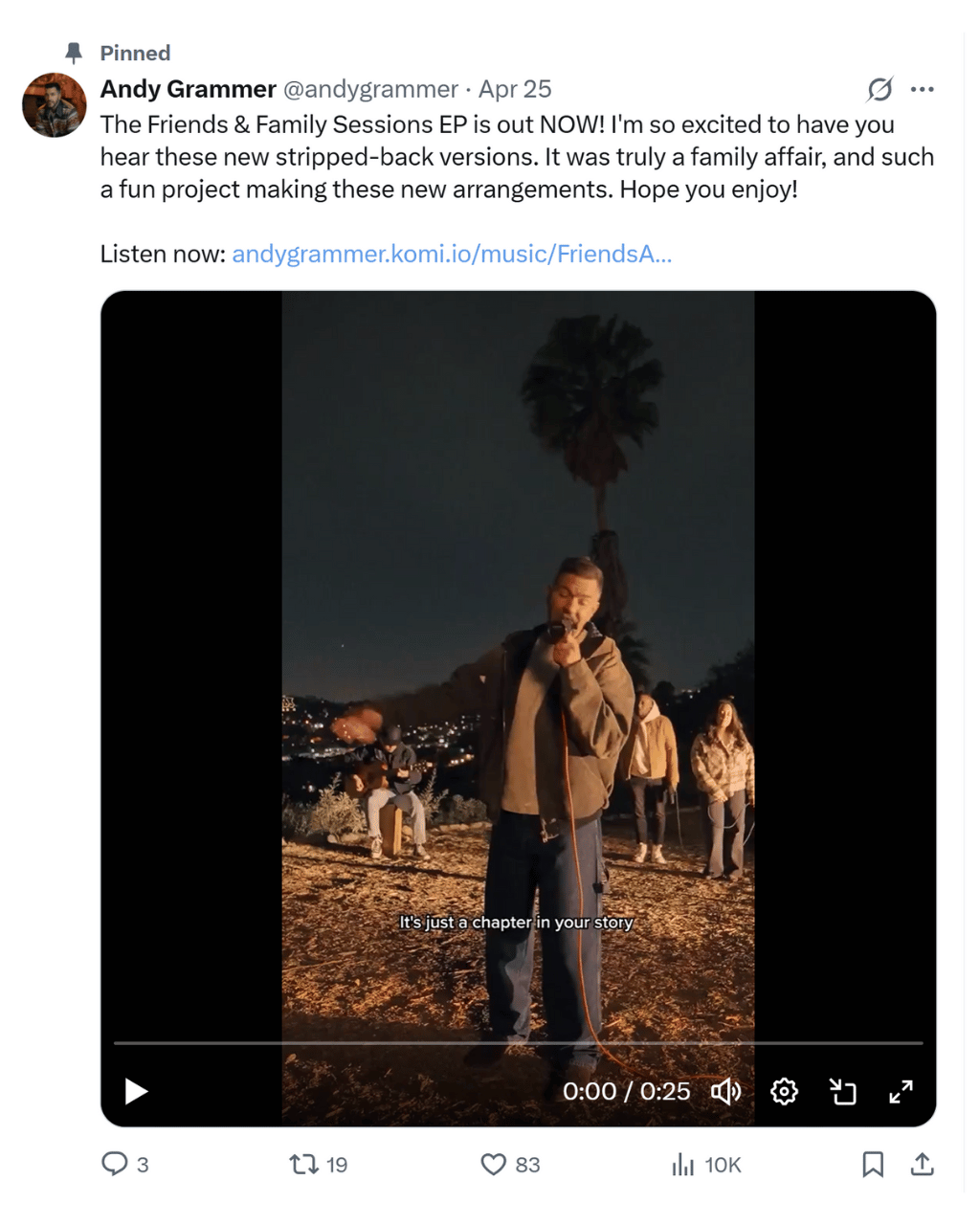The width and height of the screenshot is (980, 1225).
Task: Open the post options menu via ellipsis icon
Action: [x=924, y=88]
